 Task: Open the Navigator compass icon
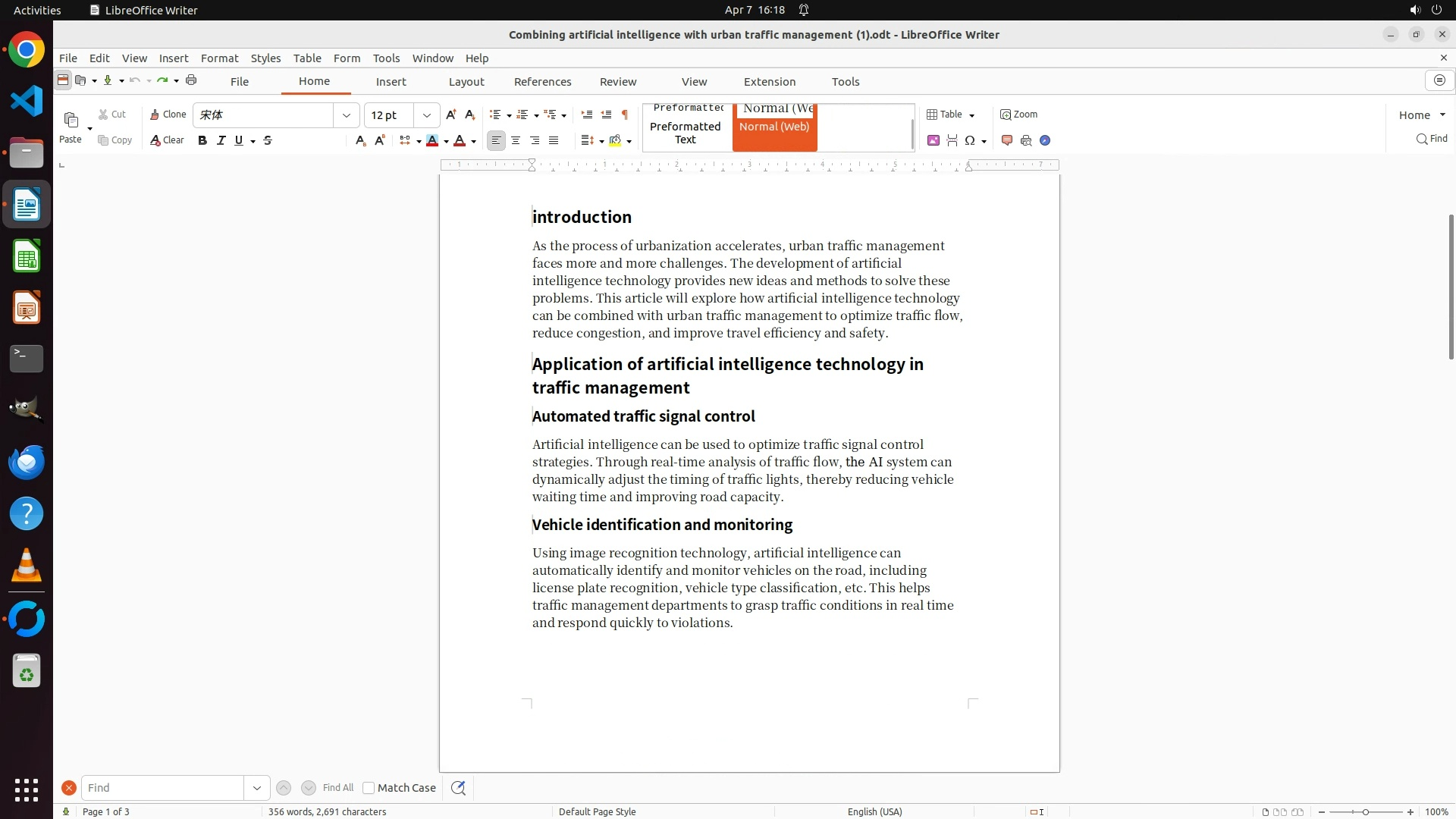coord(1045,140)
